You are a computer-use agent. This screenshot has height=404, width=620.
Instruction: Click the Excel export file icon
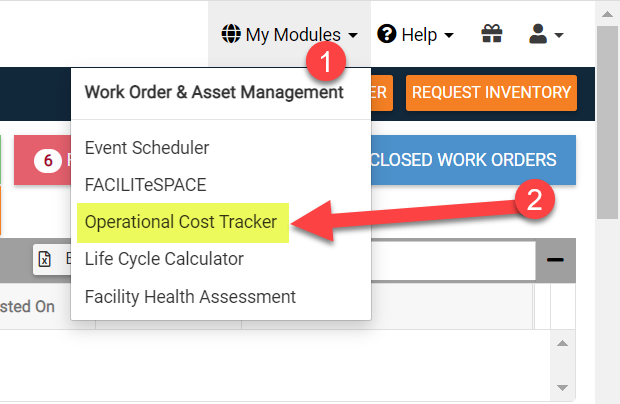click(x=45, y=260)
